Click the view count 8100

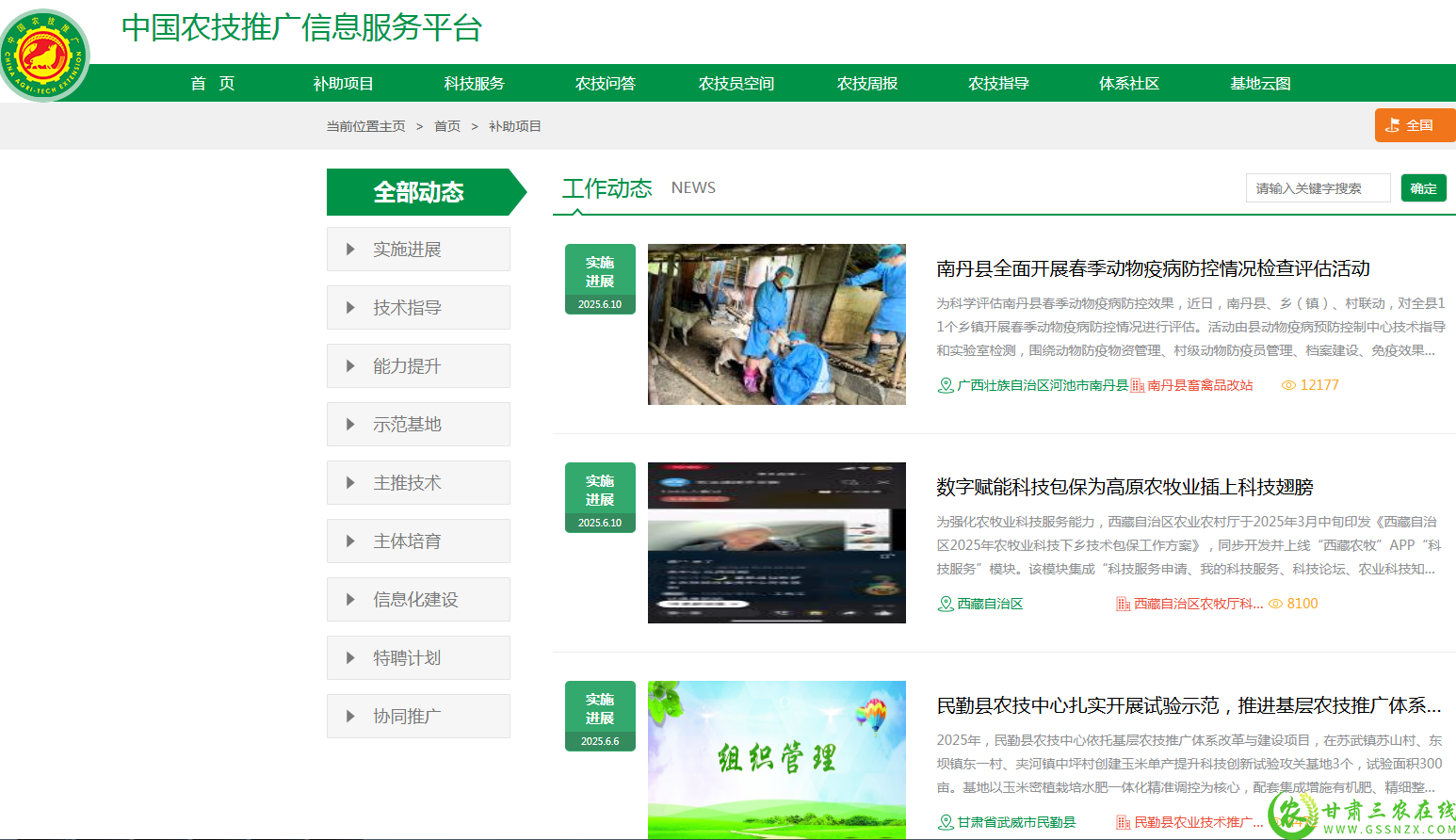coord(1302,604)
